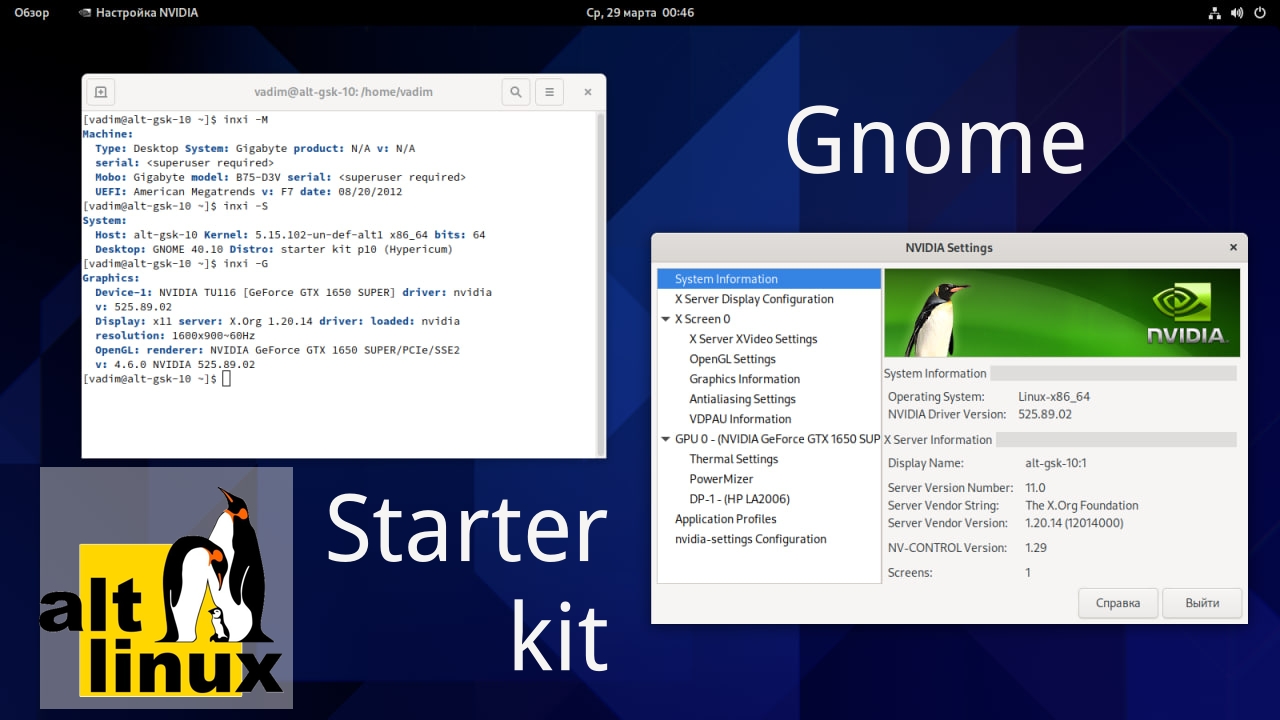Click the Справка button
Viewport: 1280px width, 720px height.
1118,603
